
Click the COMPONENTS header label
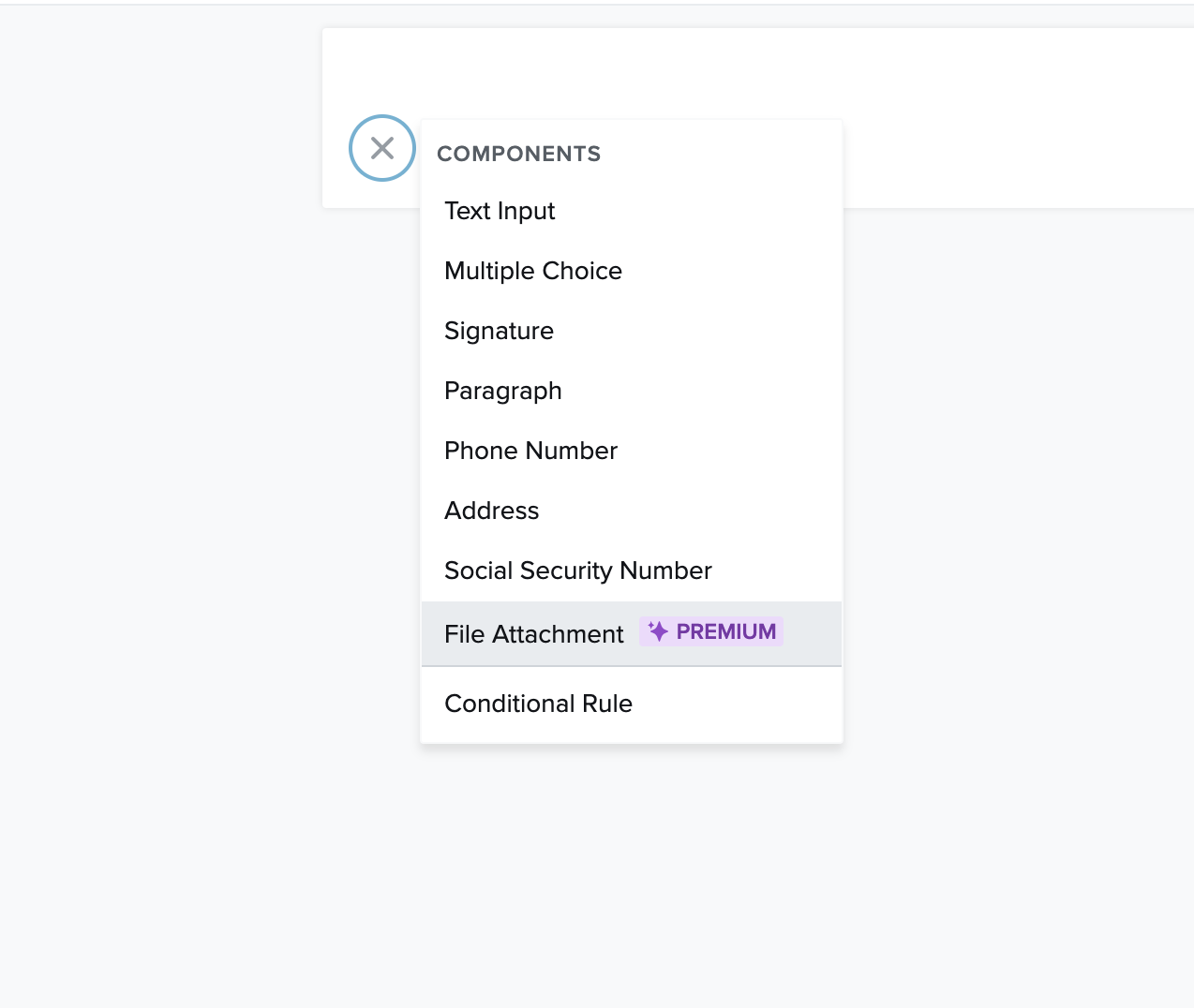518,154
